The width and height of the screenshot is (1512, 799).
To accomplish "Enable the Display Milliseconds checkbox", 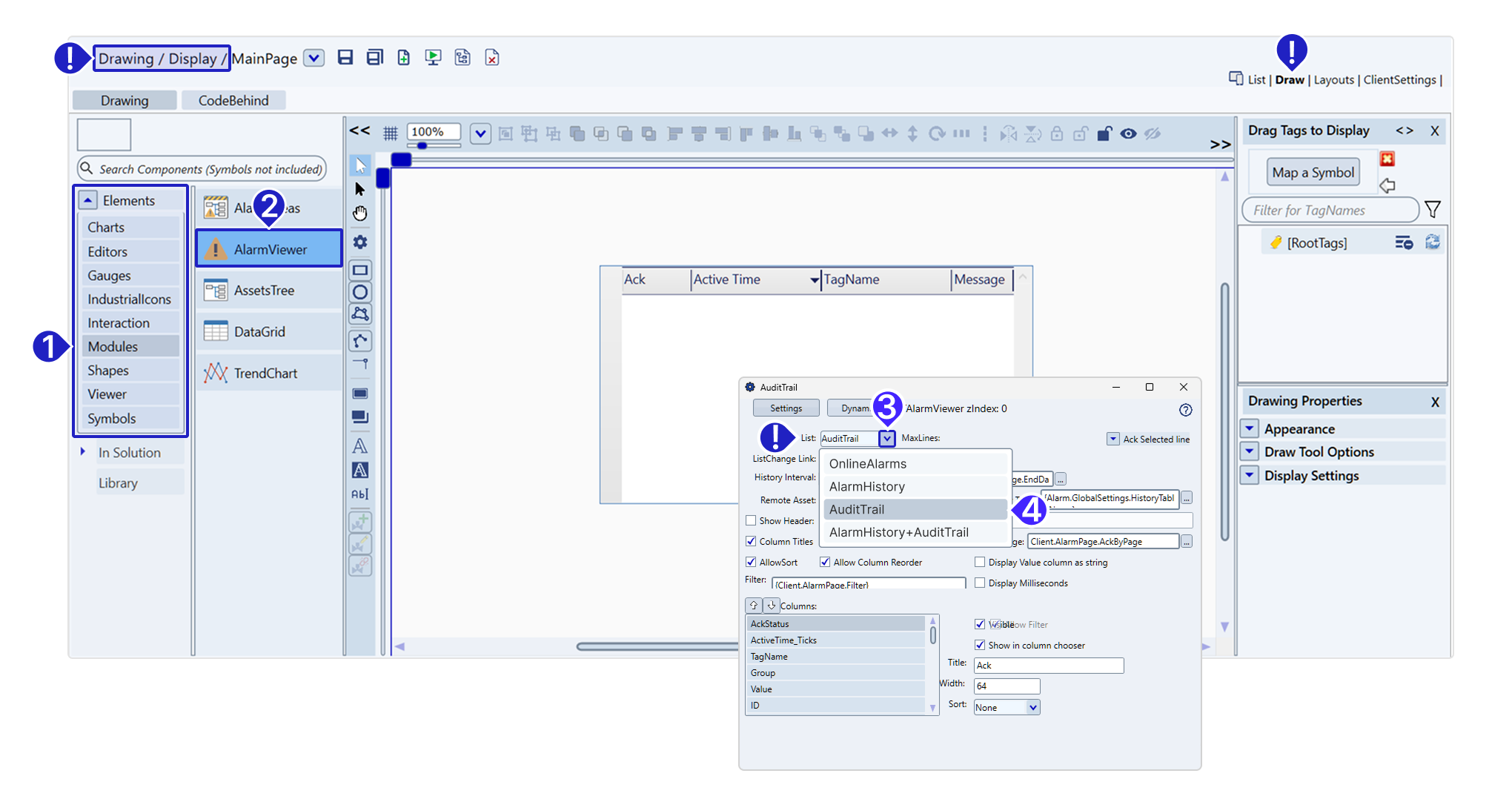I will (x=980, y=583).
